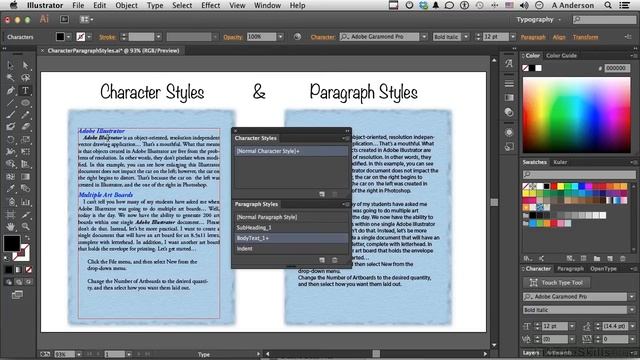Select the Direct Selection tool
Screen dimensions: 640x360
point(25,65)
